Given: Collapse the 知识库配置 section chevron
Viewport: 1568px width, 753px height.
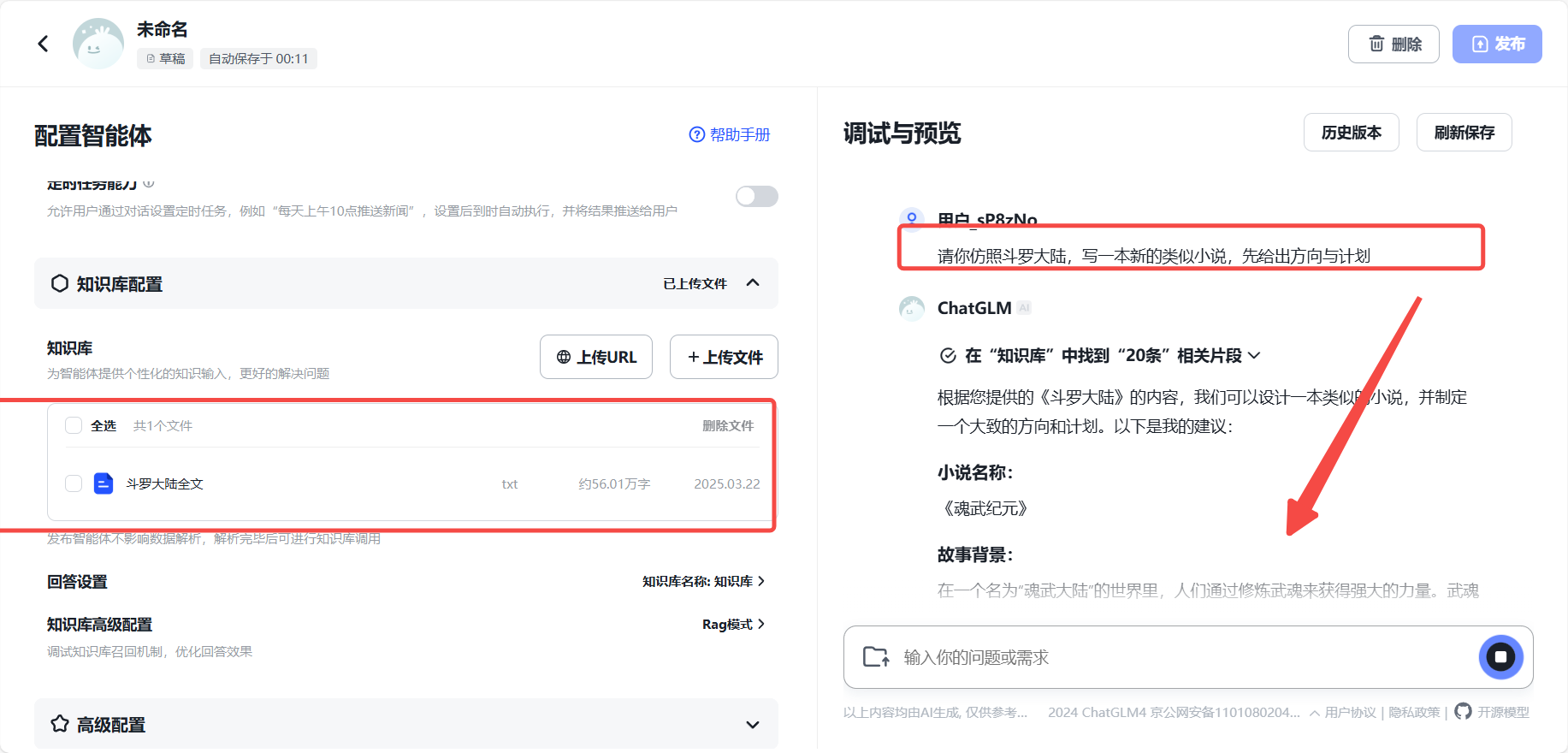Looking at the screenshot, I should pyautogui.click(x=753, y=283).
